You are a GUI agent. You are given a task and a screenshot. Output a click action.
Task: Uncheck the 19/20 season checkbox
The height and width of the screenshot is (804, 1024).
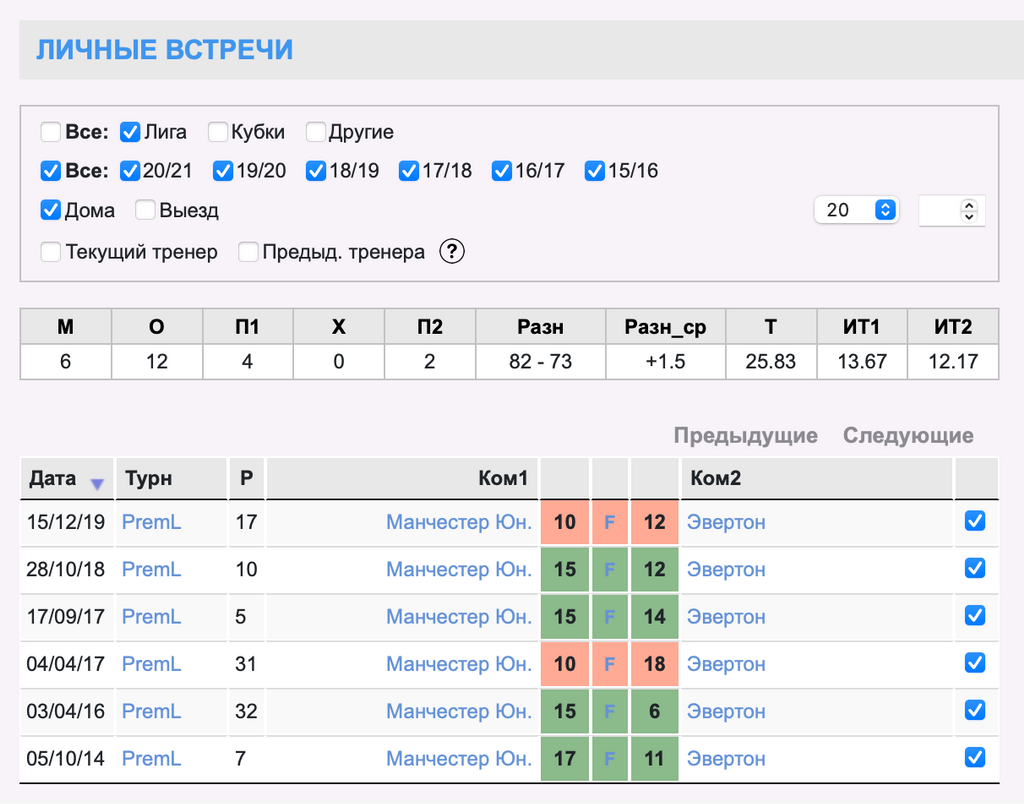[223, 171]
